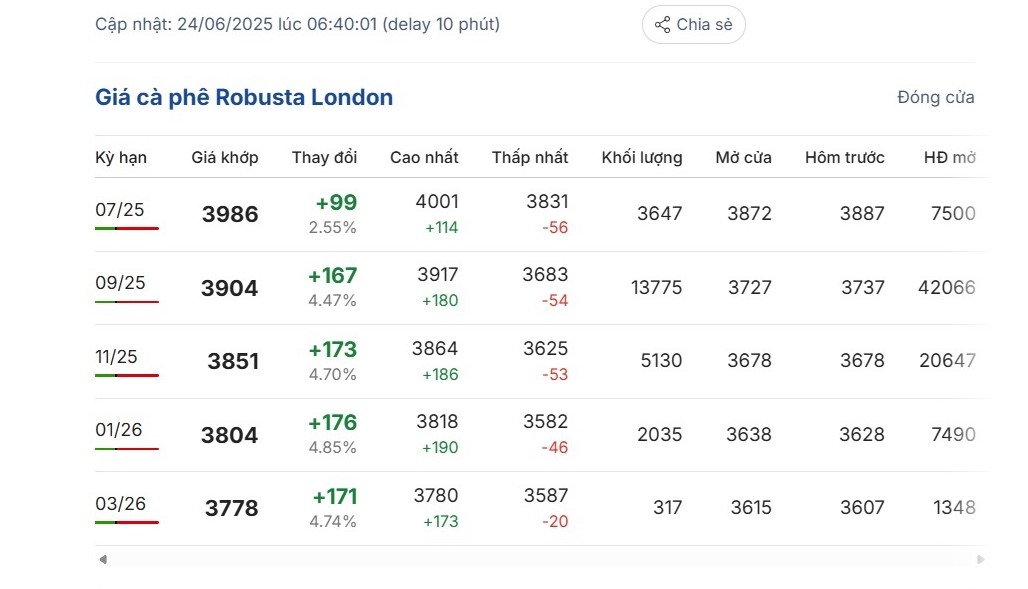Click the Cao nhất column header
The width and height of the screenshot is (1028, 589).
click(x=424, y=157)
